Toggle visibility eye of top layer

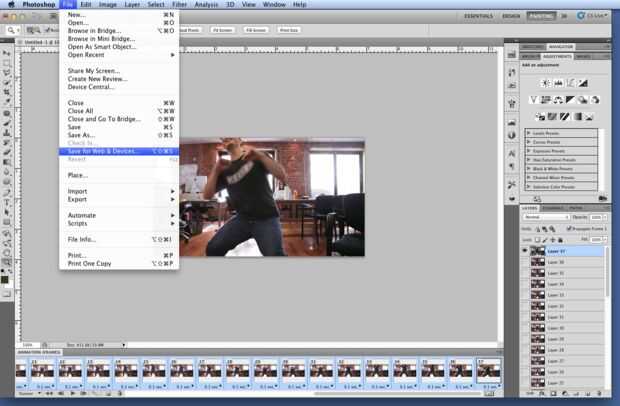[x=525, y=251]
